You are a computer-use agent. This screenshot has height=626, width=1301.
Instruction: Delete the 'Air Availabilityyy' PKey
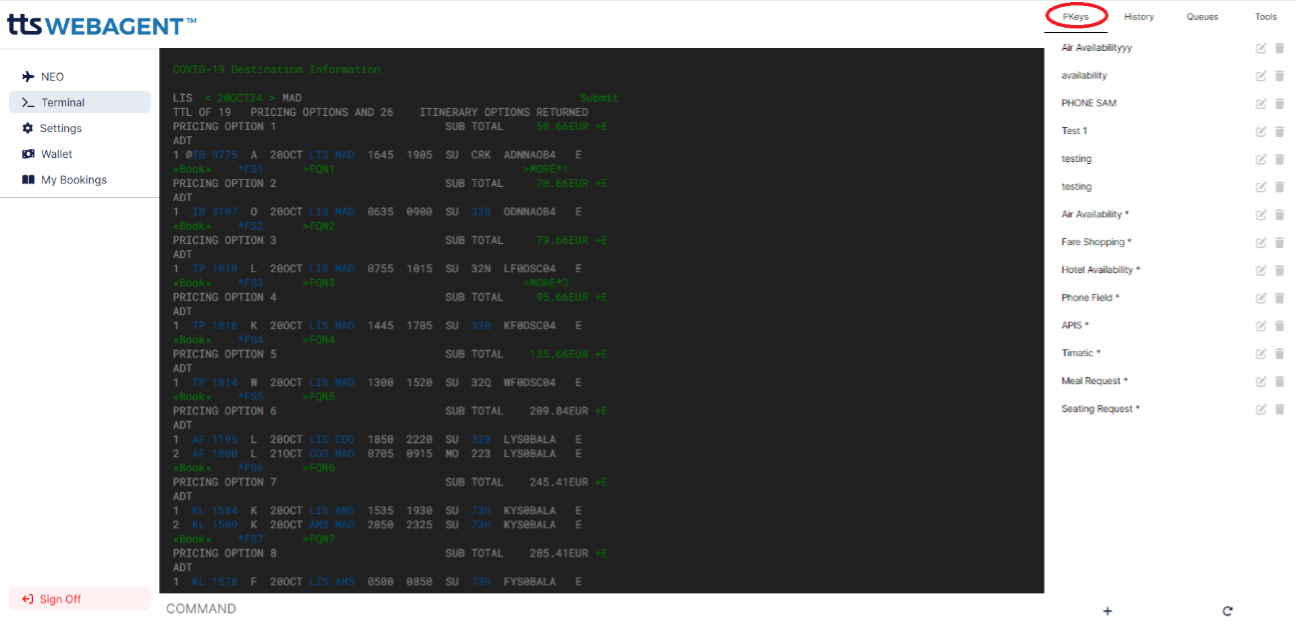click(1280, 48)
